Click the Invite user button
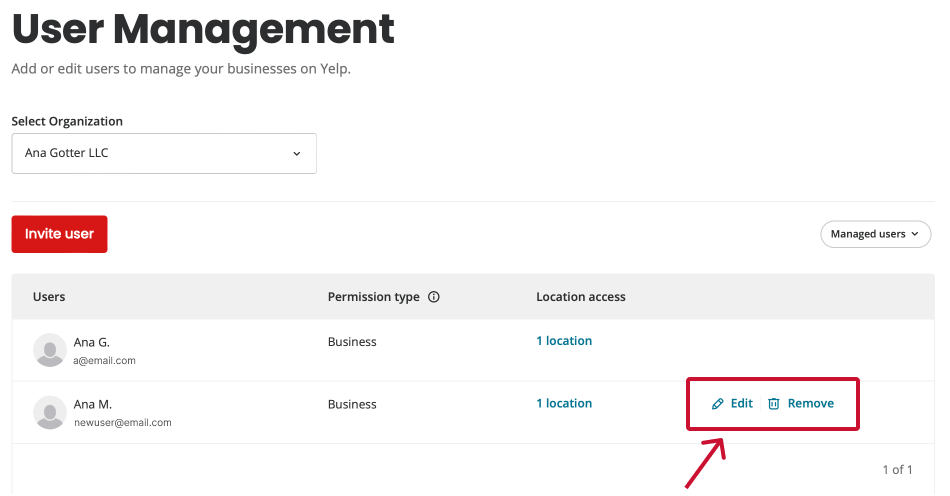Screen dimensions: 950x496 (59, 234)
